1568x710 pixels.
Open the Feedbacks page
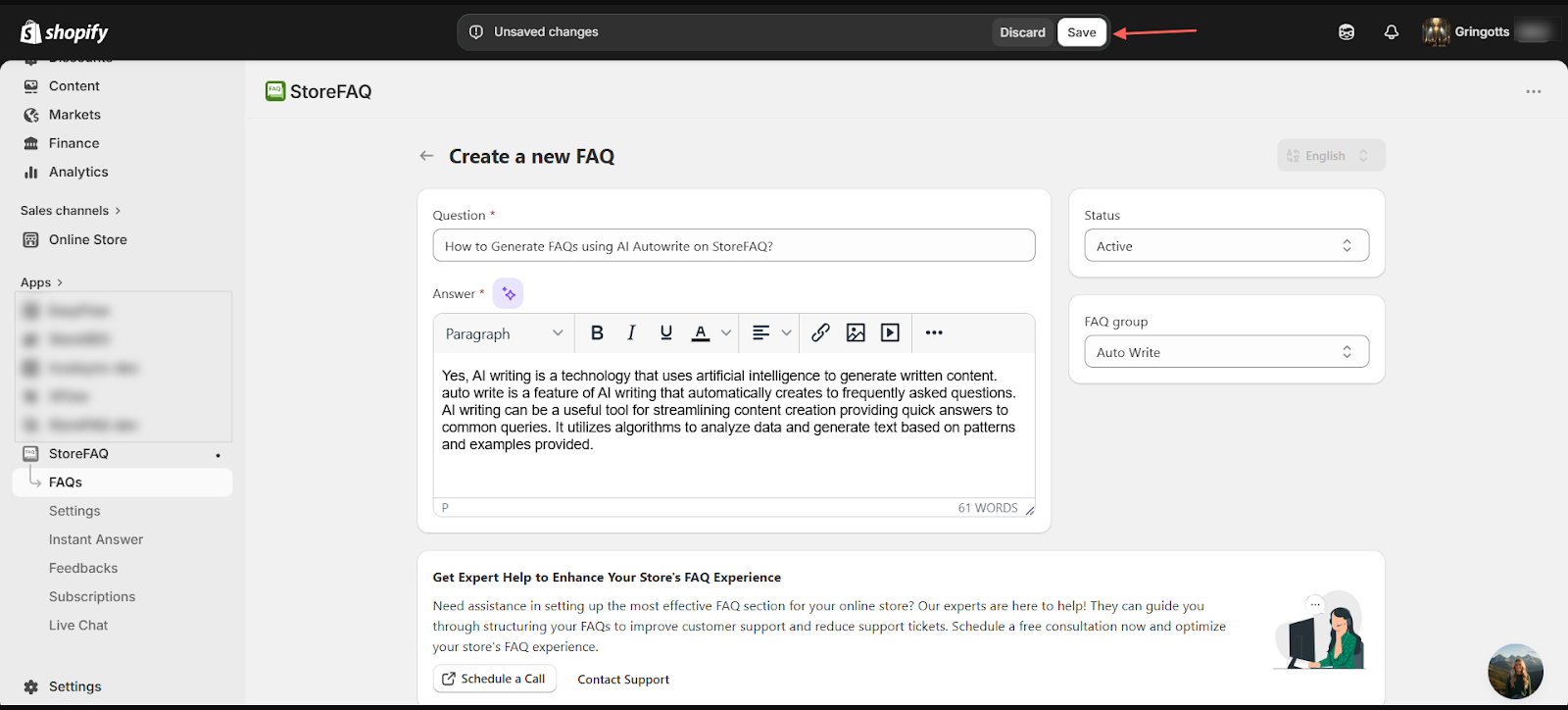coord(83,568)
